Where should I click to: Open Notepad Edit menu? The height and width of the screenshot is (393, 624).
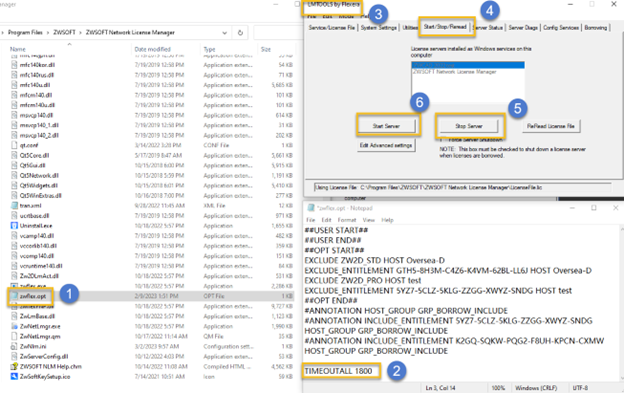[x=326, y=220]
